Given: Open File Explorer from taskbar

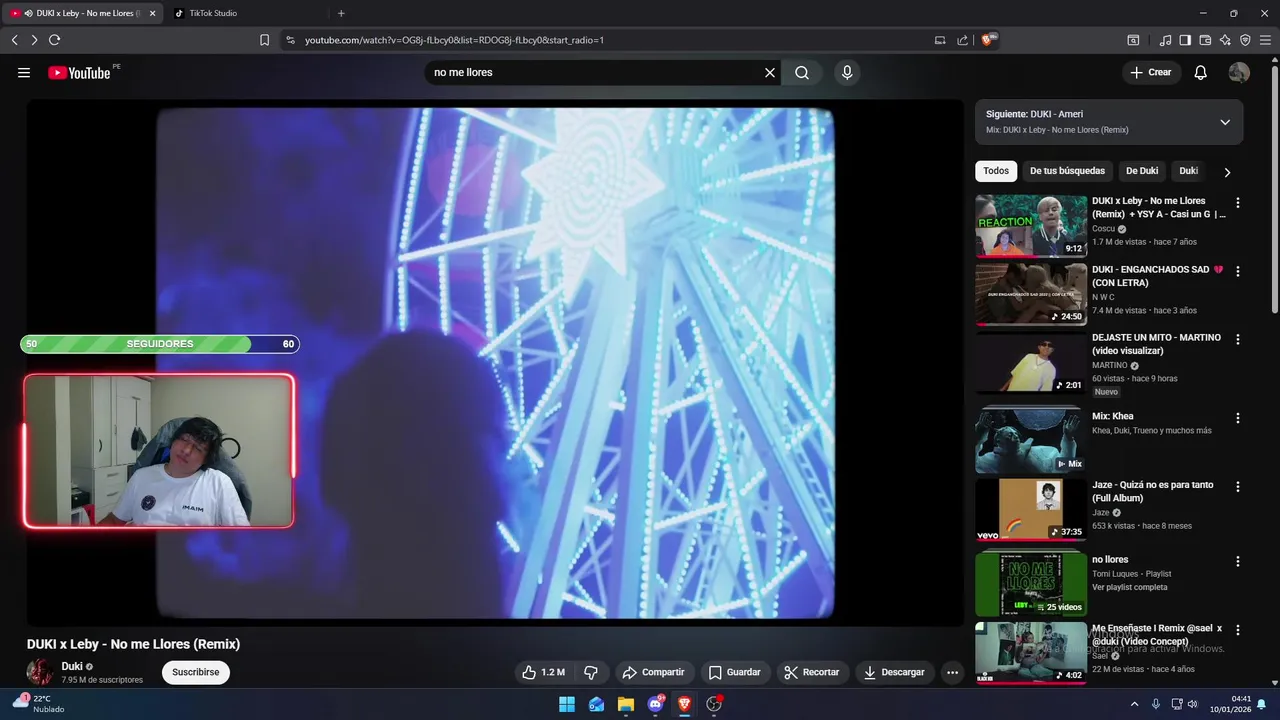Looking at the screenshot, I should click(x=626, y=704).
